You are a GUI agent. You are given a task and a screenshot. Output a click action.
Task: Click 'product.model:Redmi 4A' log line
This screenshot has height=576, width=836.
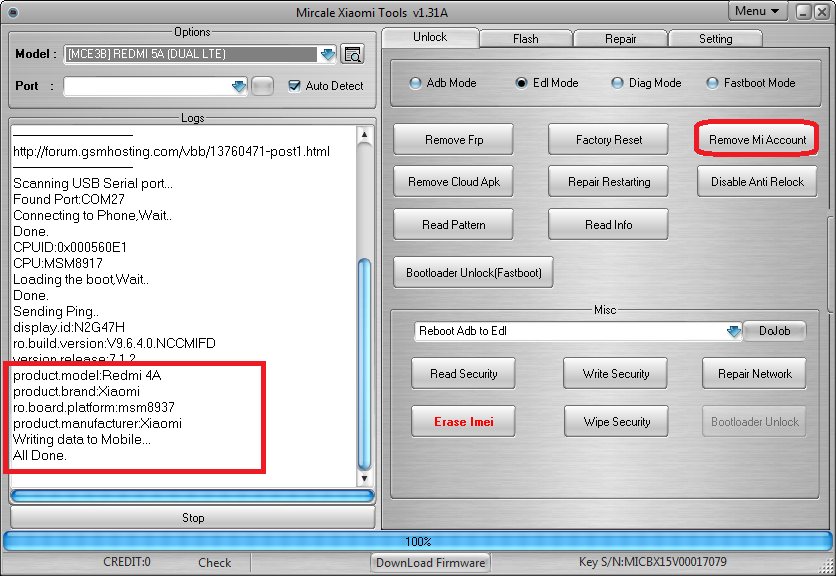click(87, 375)
